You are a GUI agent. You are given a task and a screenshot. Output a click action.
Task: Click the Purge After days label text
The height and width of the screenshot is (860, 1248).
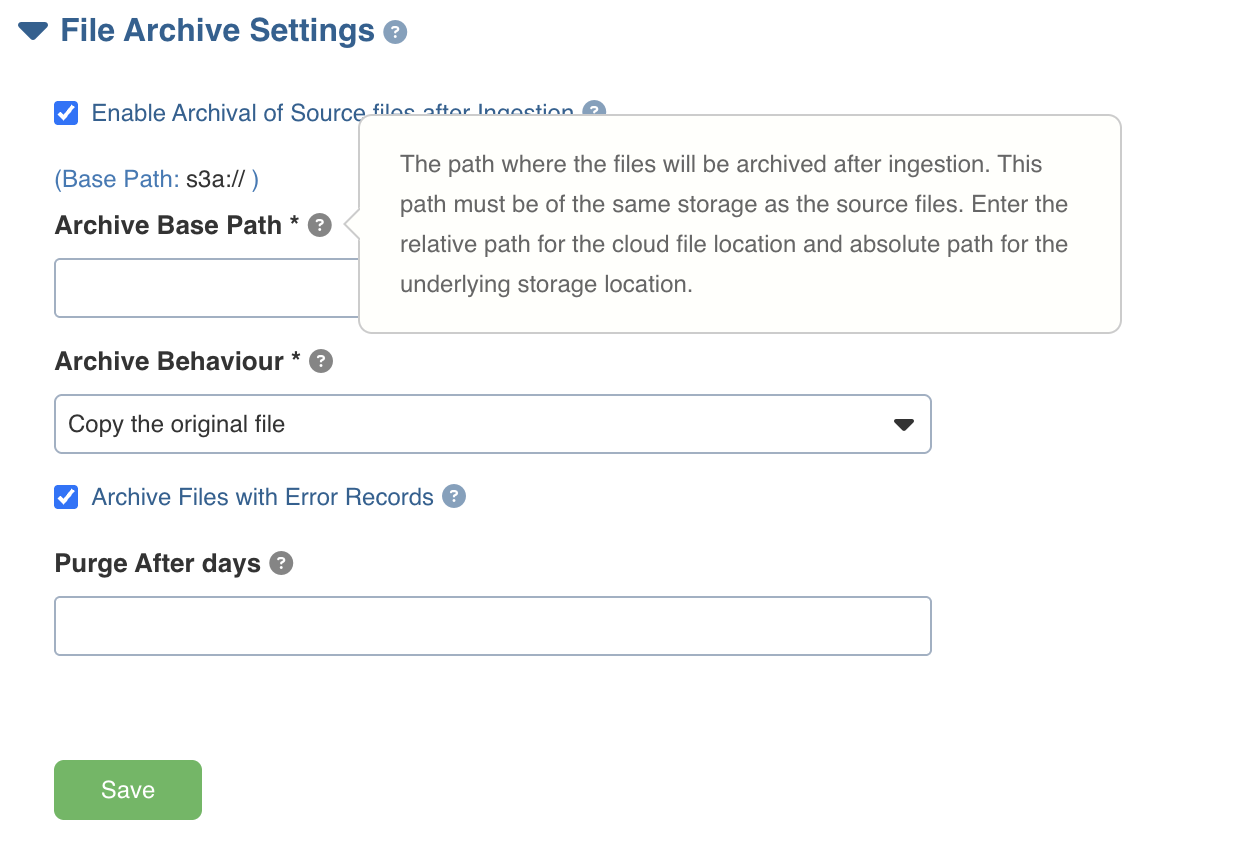click(157, 564)
